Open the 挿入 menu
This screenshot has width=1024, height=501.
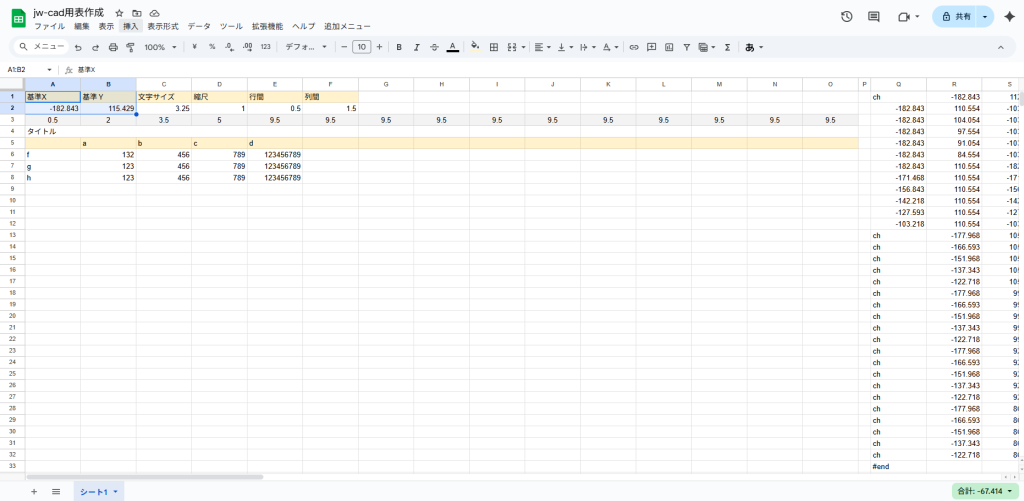click(x=131, y=26)
